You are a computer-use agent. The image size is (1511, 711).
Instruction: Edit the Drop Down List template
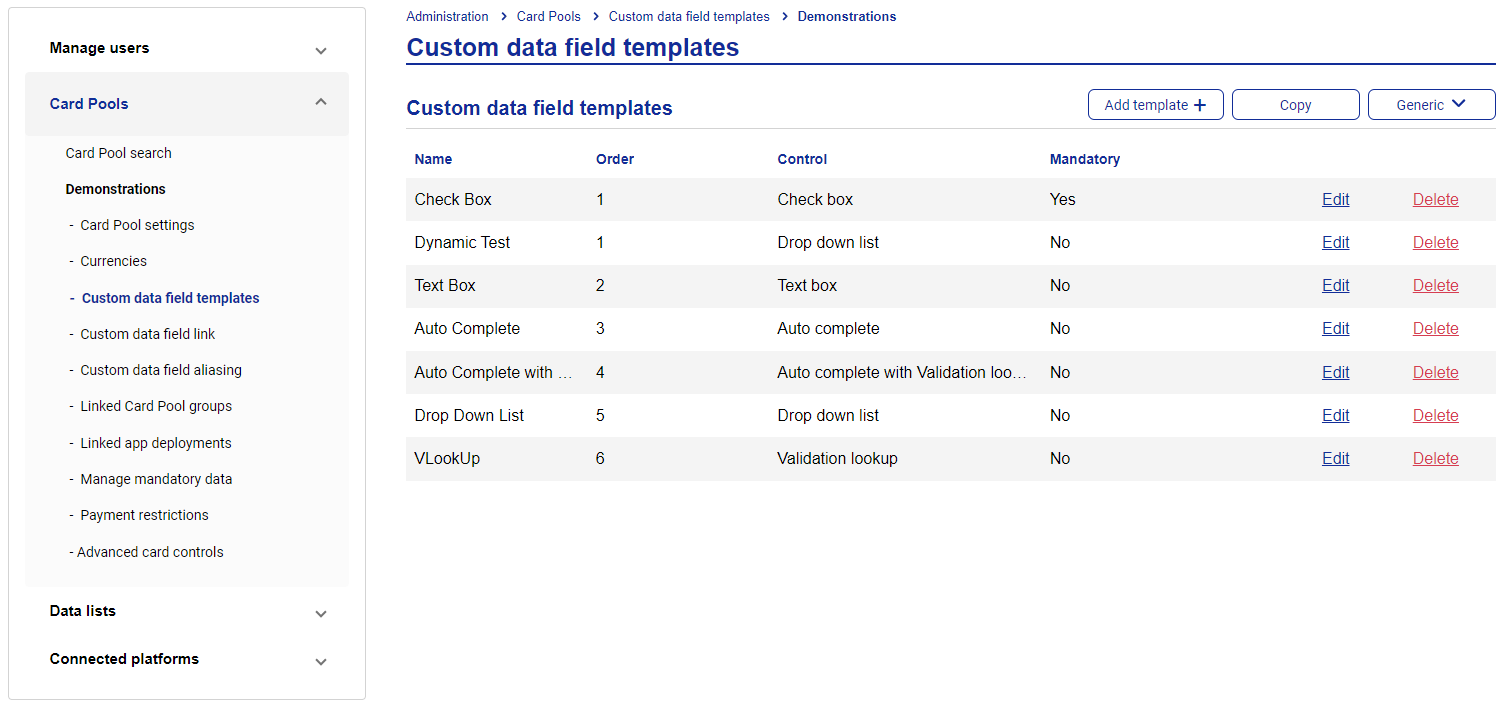click(1335, 415)
